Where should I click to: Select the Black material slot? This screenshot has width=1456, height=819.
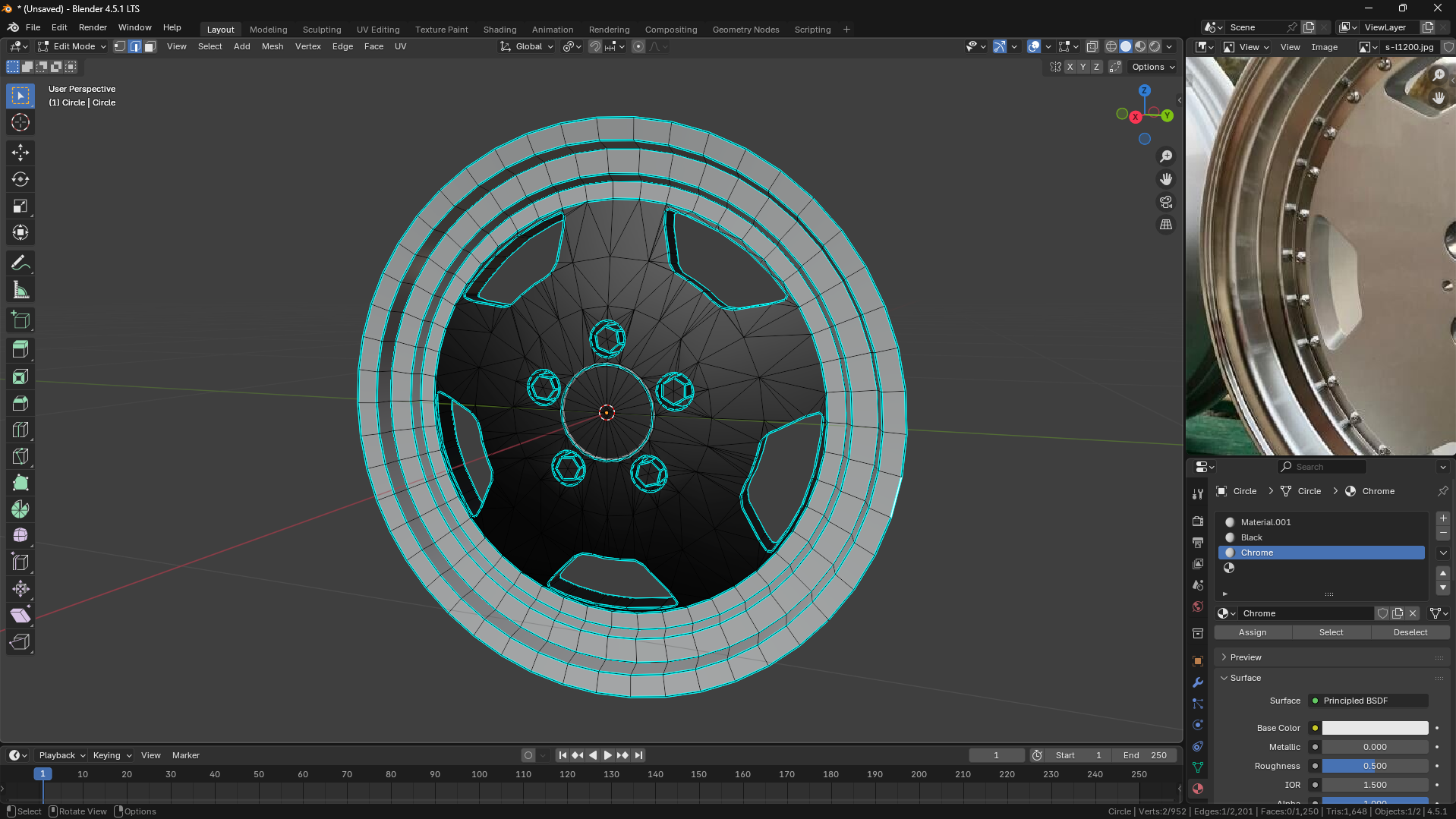1322,537
